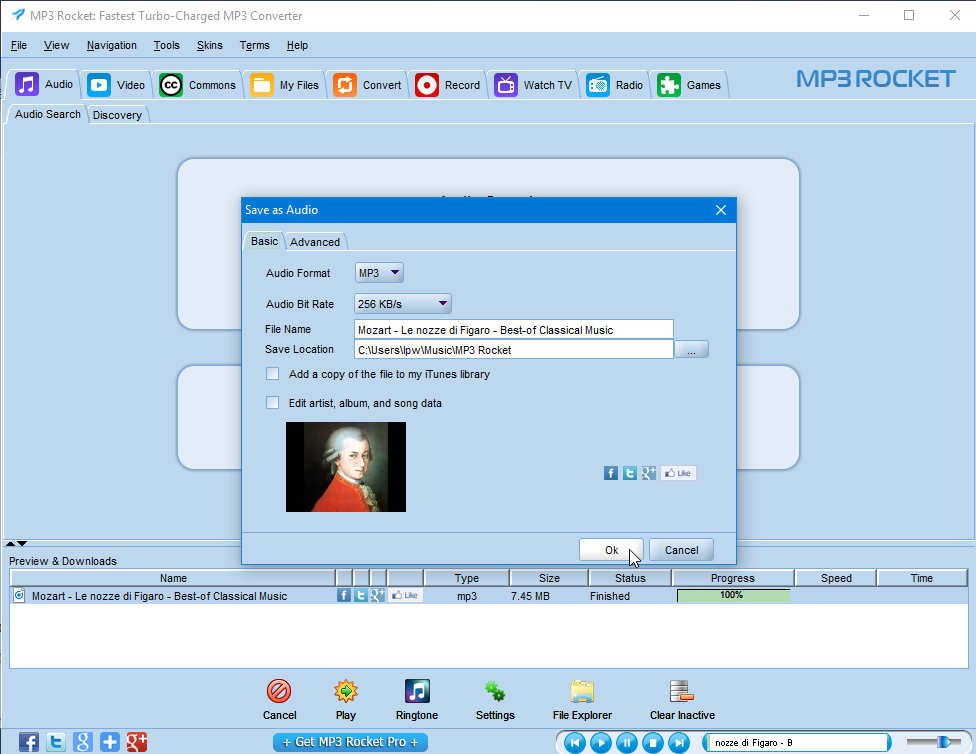
Task: Expand the Audio Format dropdown
Action: 379,273
